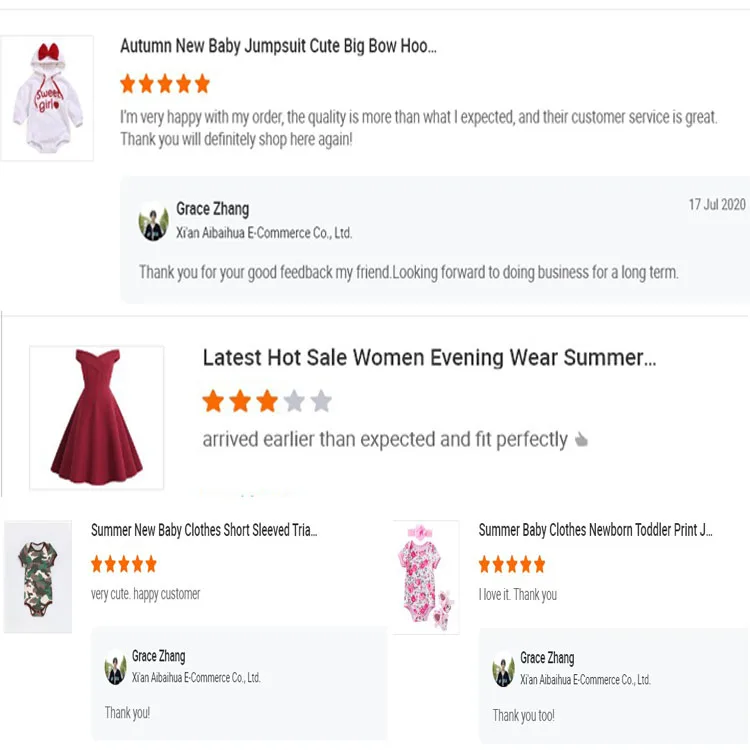Click the five-star rating under the Autumn Baby Jumpsuit title

point(165,83)
